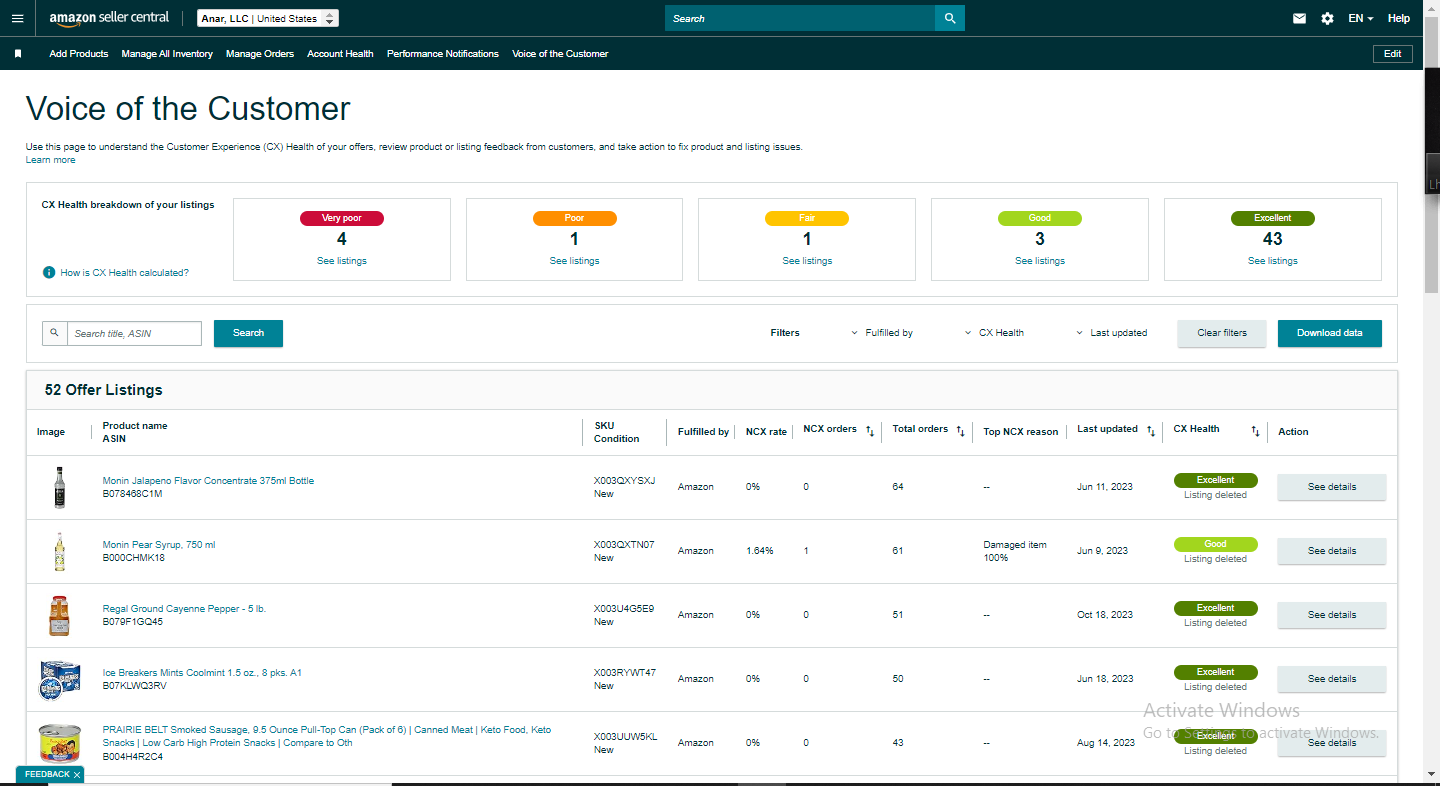
Task: Open the Monin Jalapeno product thumbnail
Action: coord(59,488)
